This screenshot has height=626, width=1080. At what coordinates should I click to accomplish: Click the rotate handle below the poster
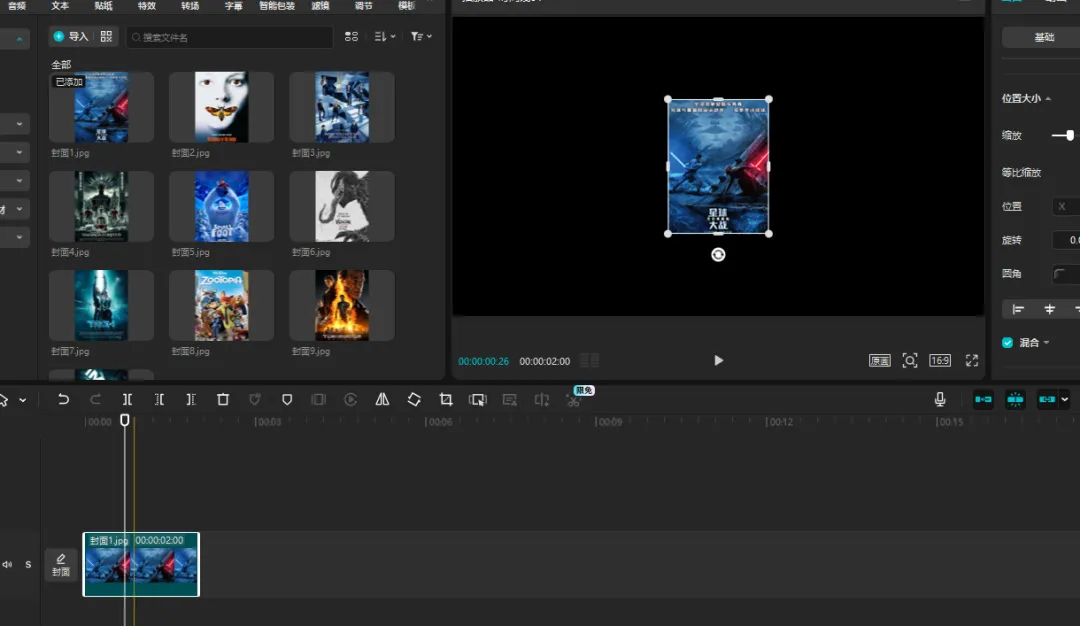pos(718,255)
